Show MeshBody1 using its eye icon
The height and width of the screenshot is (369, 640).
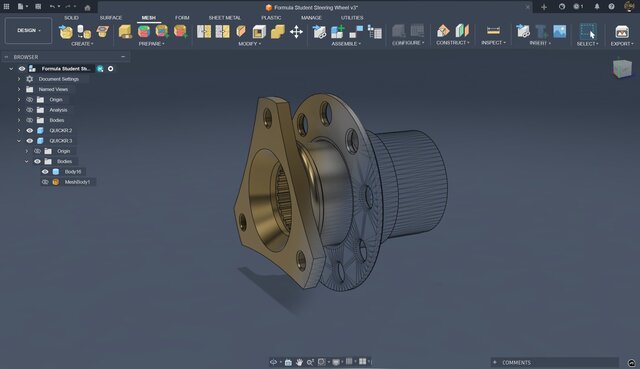[x=45, y=182]
